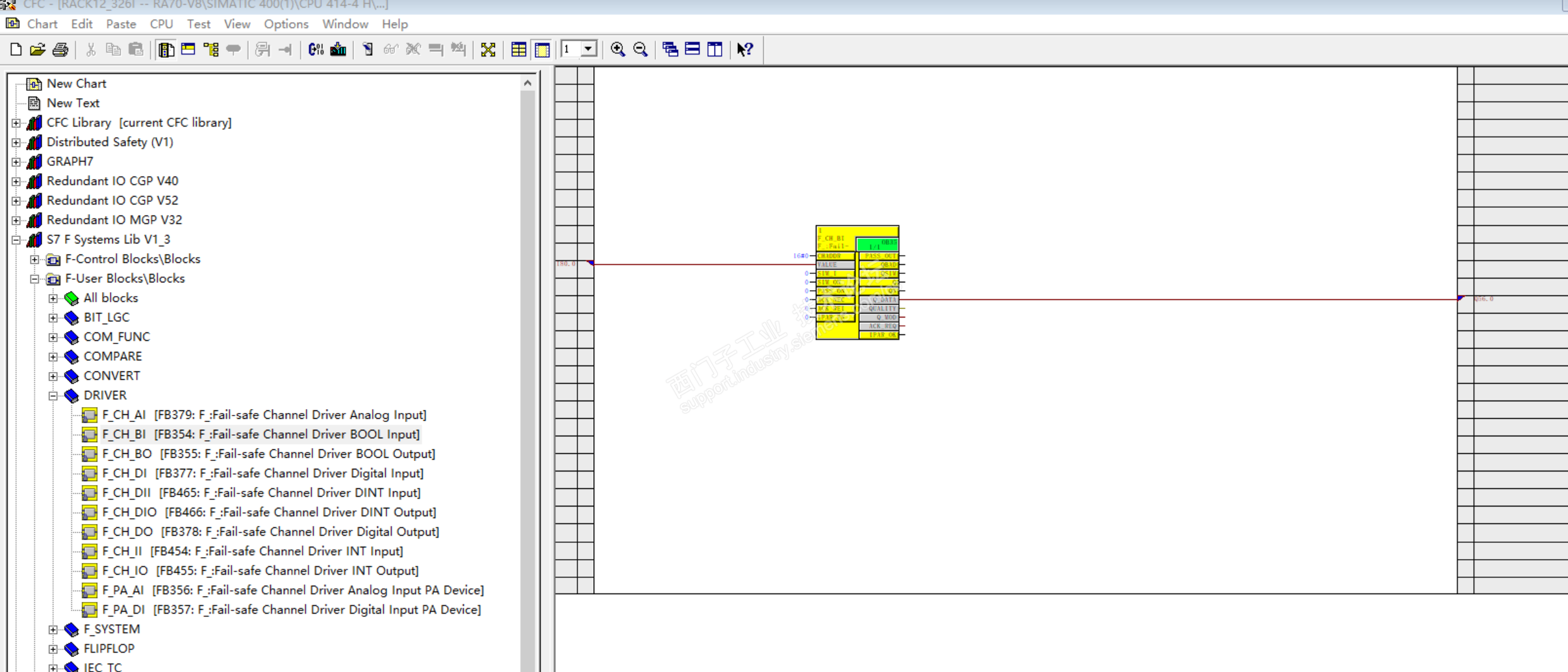Open the Paste menu
The height and width of the screenshot is (672, 1568).
pyautogui.click(x=121, y=24)
